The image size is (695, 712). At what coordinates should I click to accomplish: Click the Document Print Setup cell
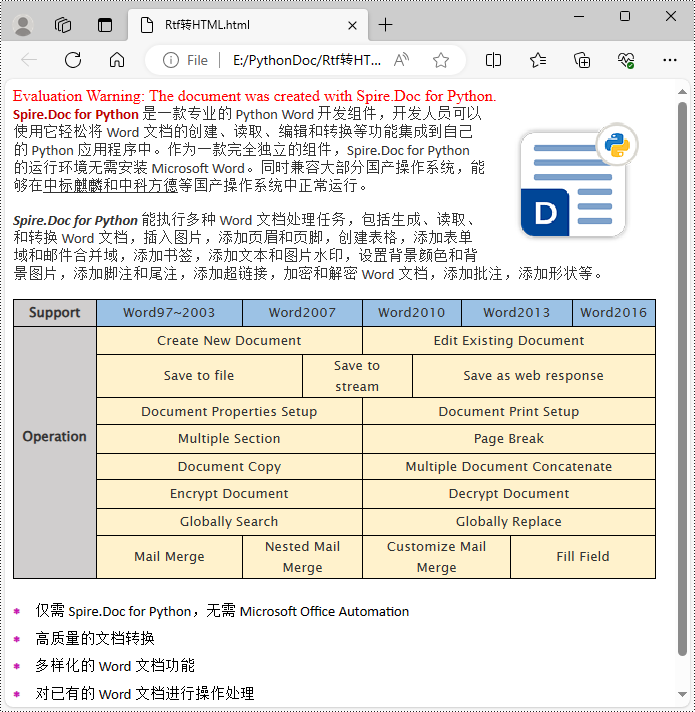coord(509,411)
